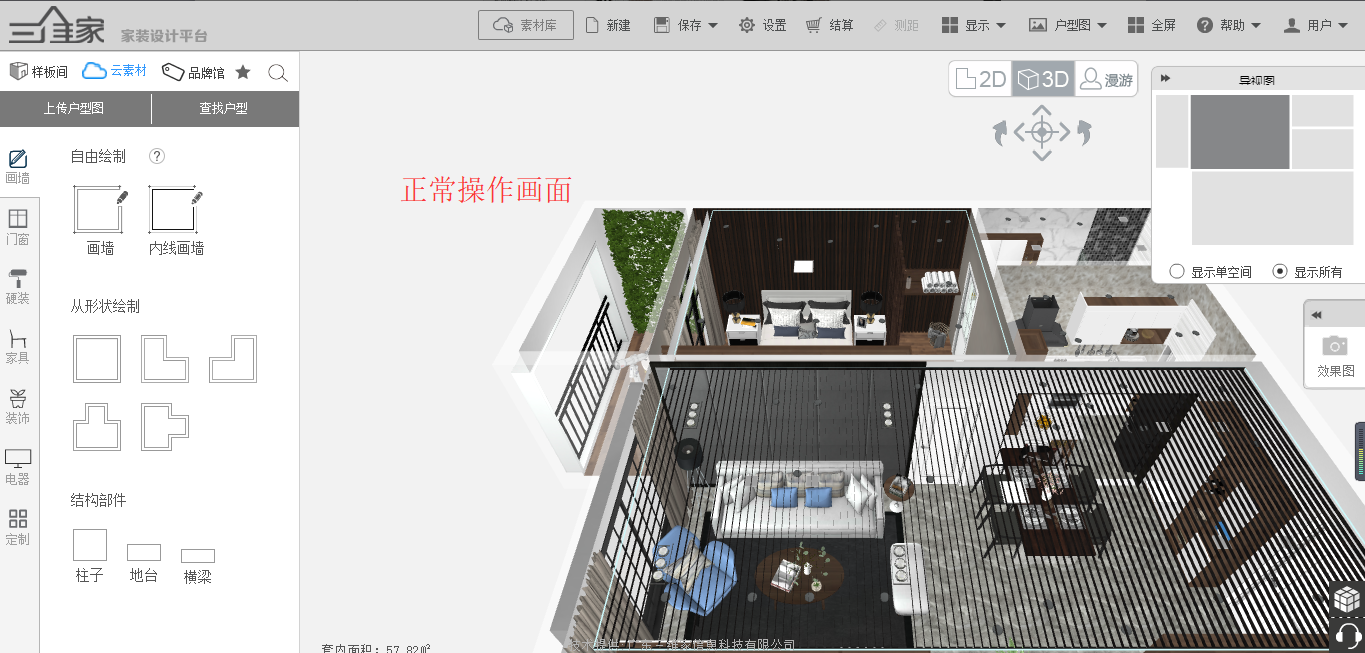
Task: Open the 户型图 floor plan dropdown
Action: pos(1068,25)
